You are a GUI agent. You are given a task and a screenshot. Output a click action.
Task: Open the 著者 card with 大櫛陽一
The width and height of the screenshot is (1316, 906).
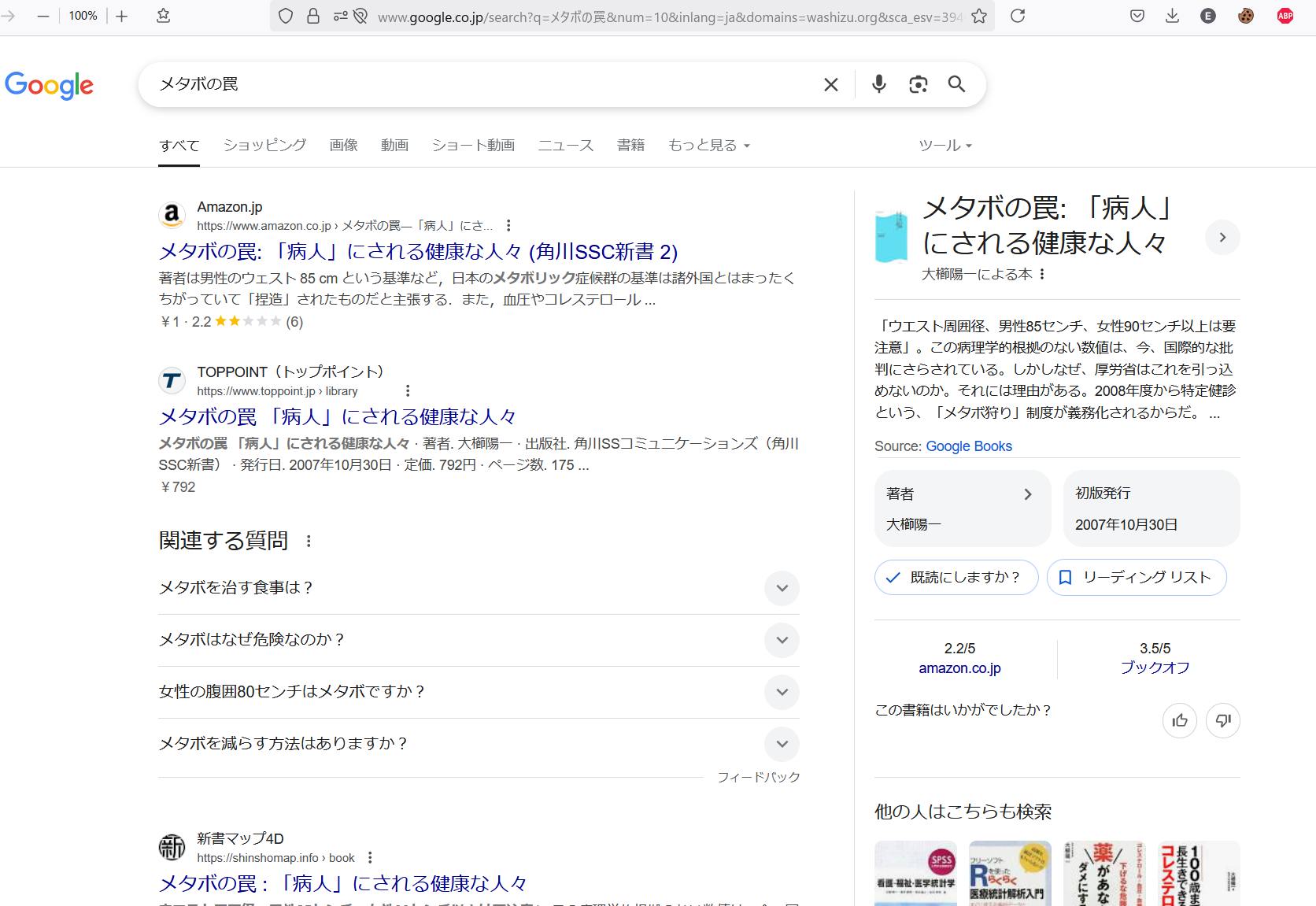tap(963, 508)
